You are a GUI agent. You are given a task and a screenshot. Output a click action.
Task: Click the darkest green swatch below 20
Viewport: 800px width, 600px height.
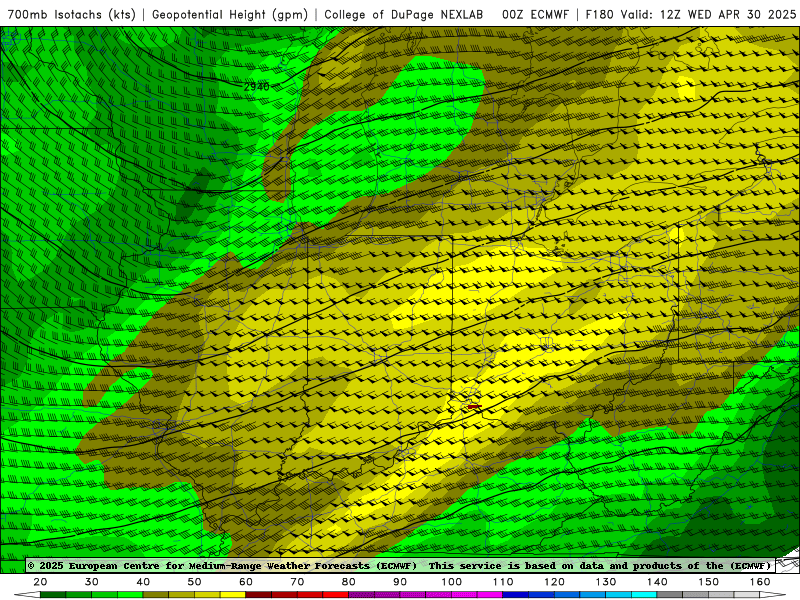(x=53, y=594)
